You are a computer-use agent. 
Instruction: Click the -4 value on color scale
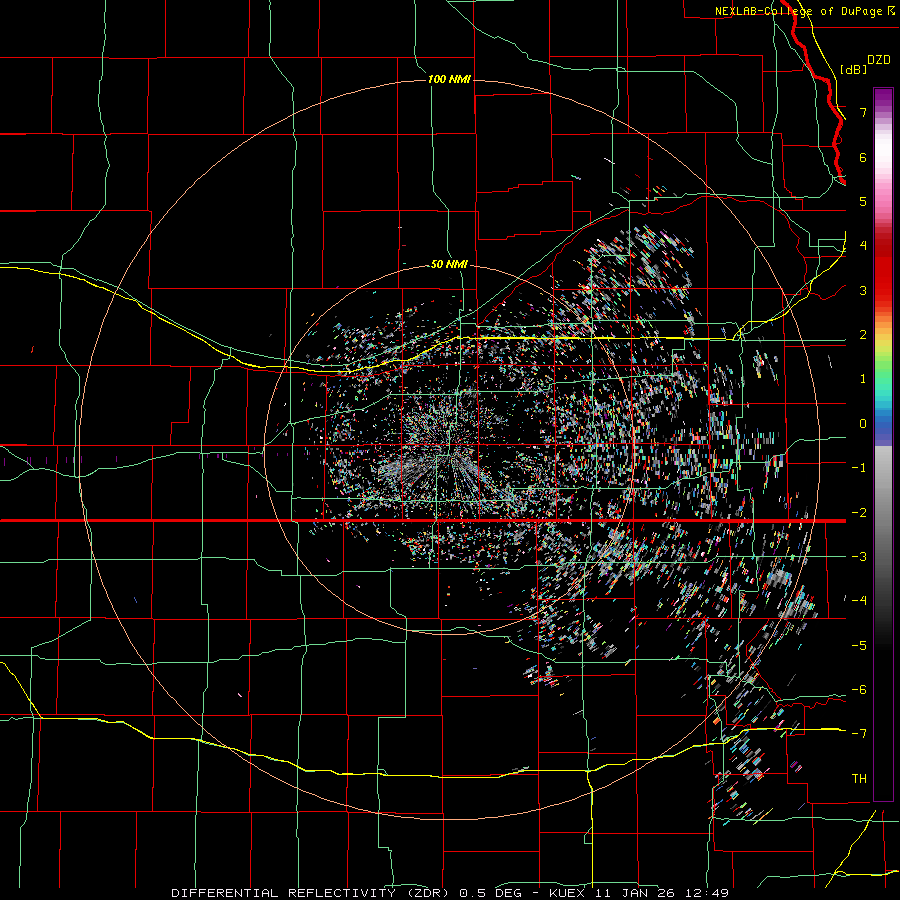[859, 600]
